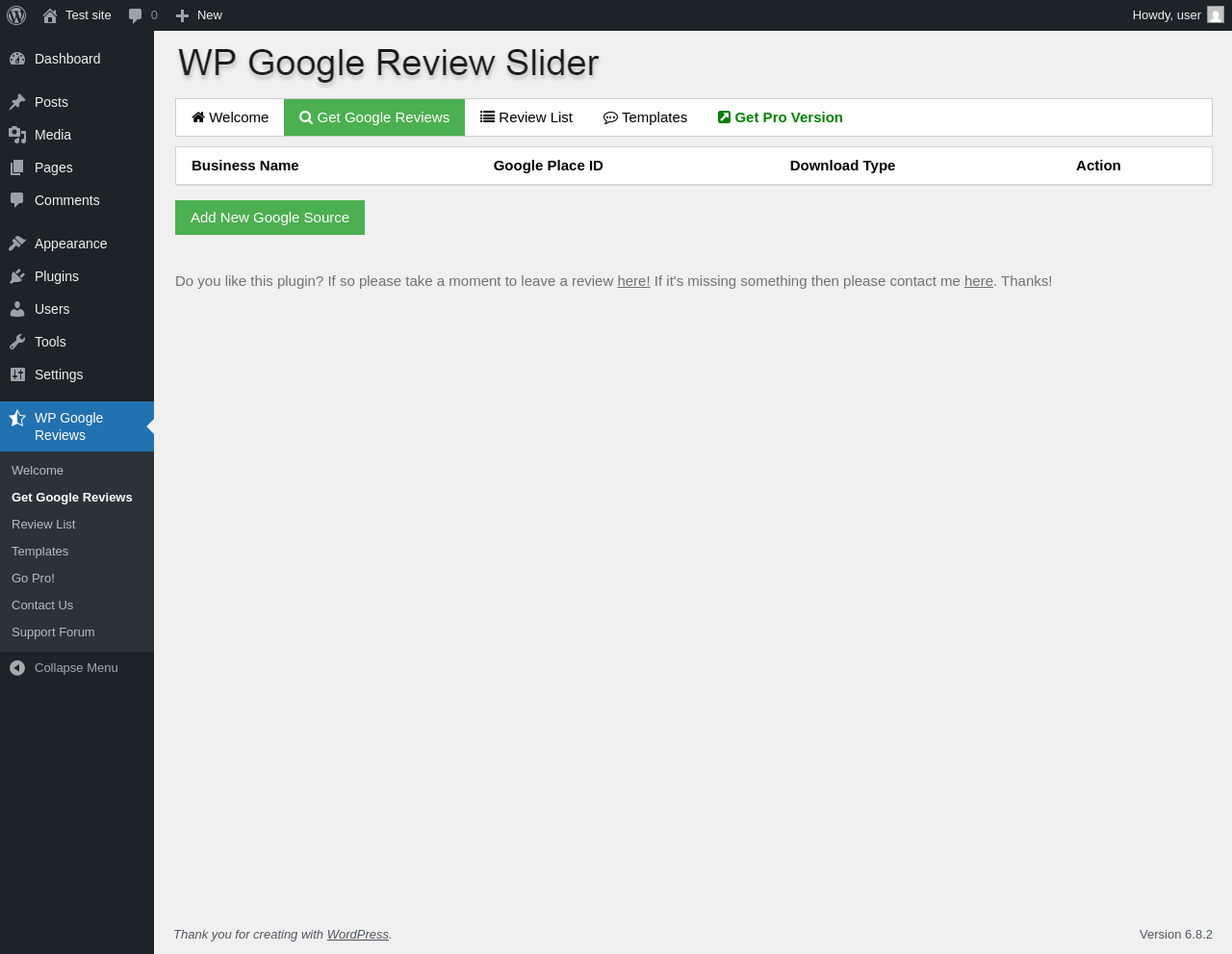Open the Welcome tab
The image size is (1232, 954).
tap(230, 117)
